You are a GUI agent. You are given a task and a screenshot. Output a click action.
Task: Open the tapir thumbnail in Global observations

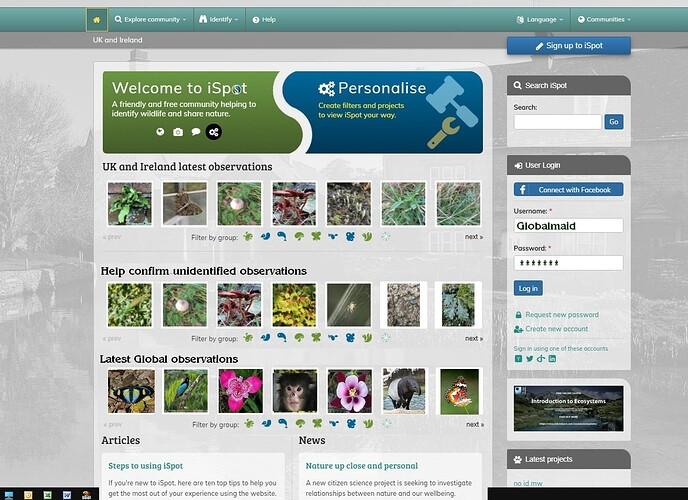coord(404,391)
